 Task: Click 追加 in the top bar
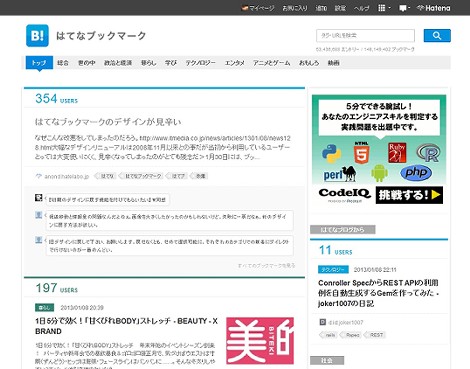[x=321, y=8]
